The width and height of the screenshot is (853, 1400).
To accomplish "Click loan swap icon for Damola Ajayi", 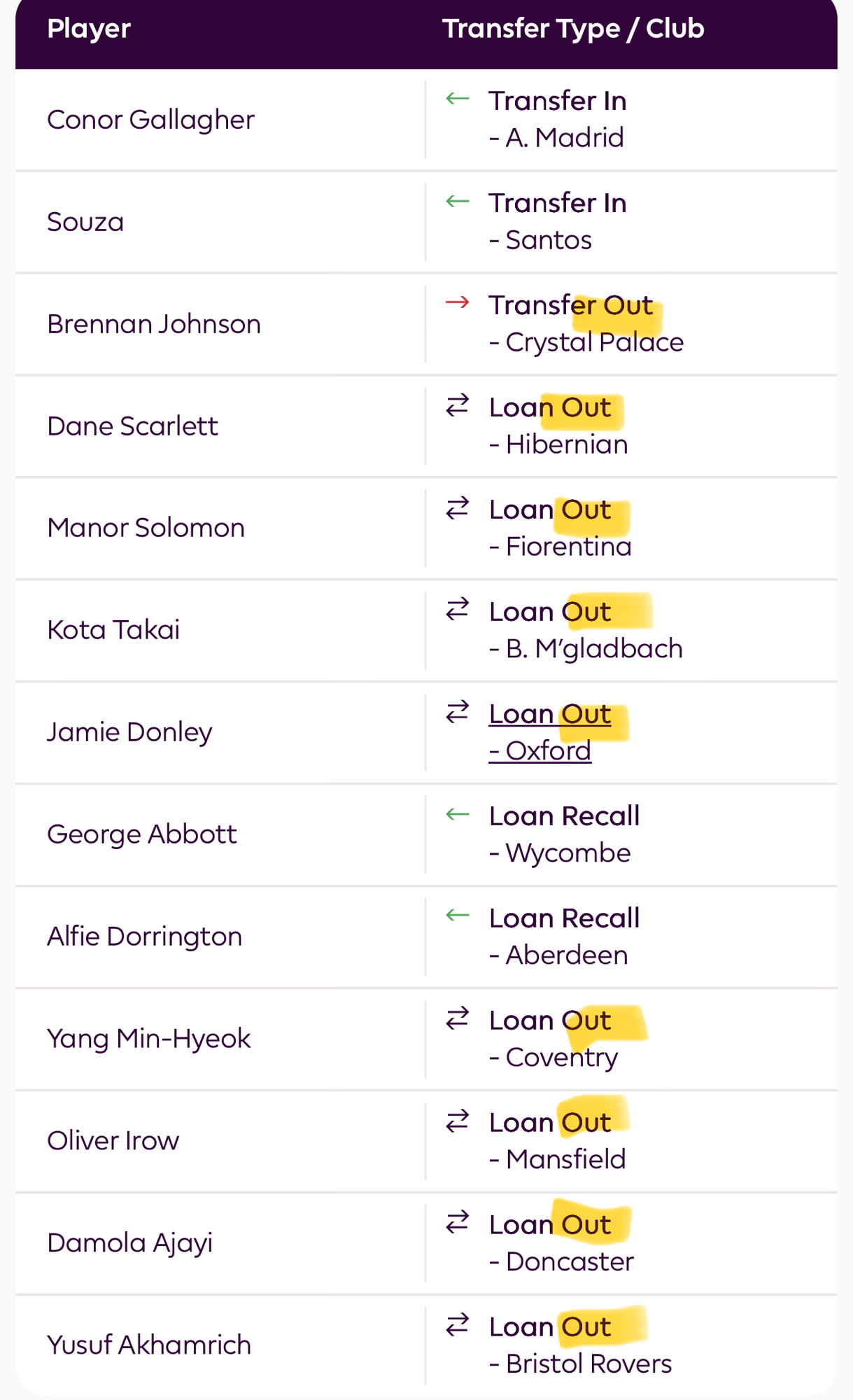I will coord(458,1223).
